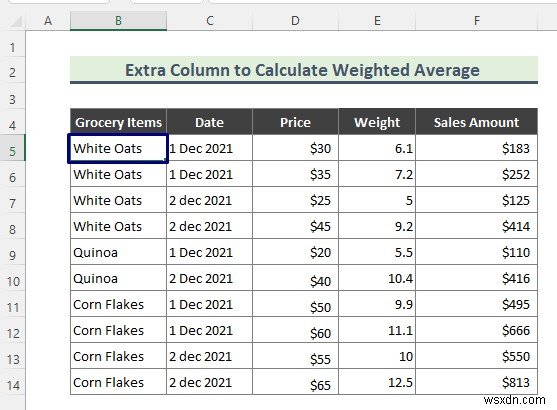The image size is (557, 410).
Task: Select the price cell showing $45
Action: point(295,226)
